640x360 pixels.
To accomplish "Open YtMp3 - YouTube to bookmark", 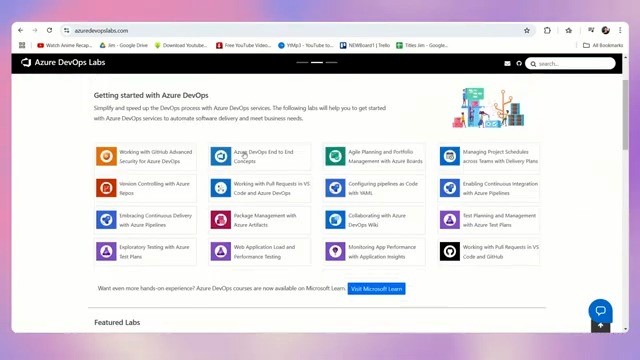I will pyautogui.click(x=306, y=45).
